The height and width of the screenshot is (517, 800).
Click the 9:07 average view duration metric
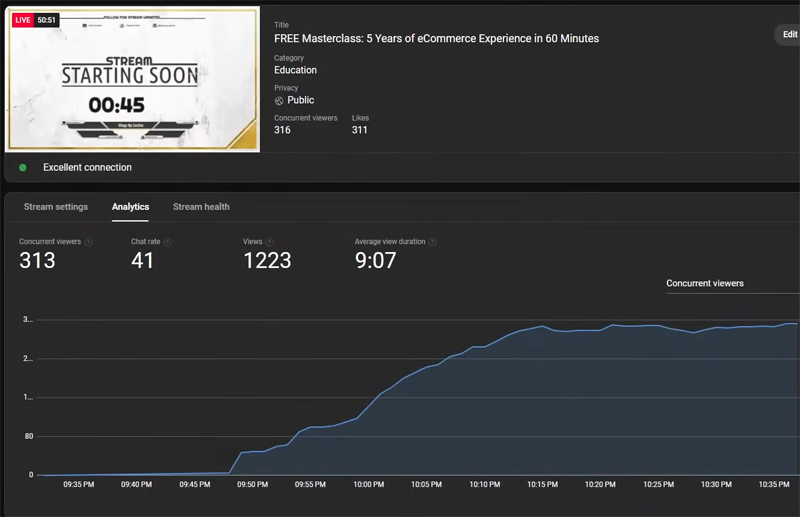tap(376, 260)
